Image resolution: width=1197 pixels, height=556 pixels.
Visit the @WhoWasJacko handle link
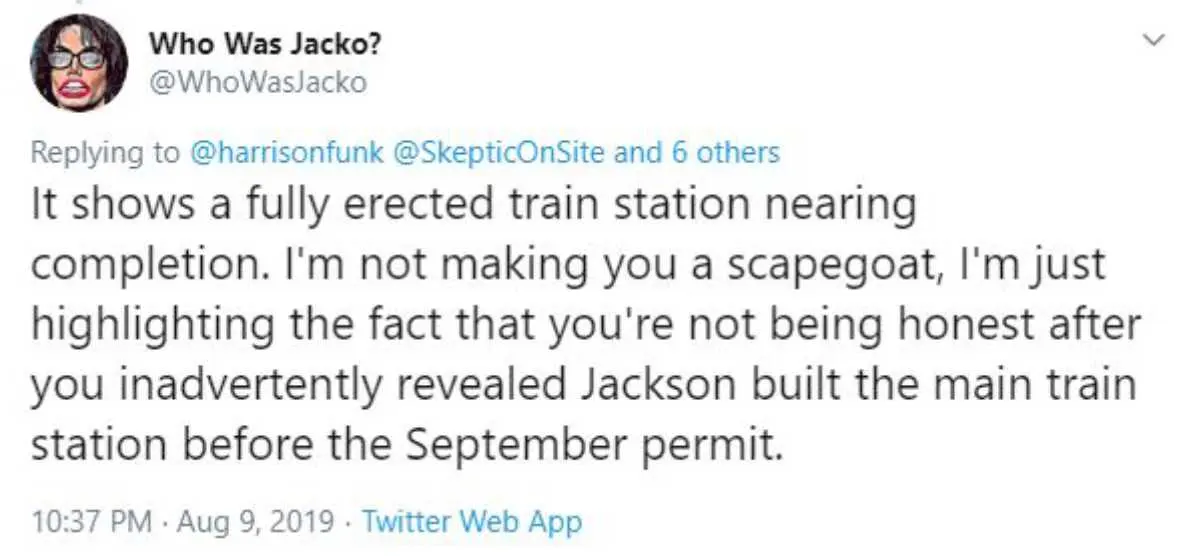(x=257, y=83)
